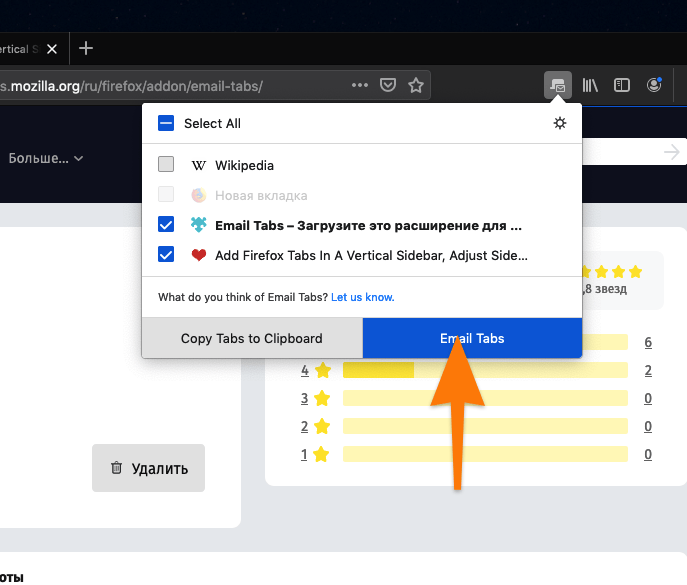Click the Удалить remove button
This screenshot has height=585, width=687.
click(149, 468)
